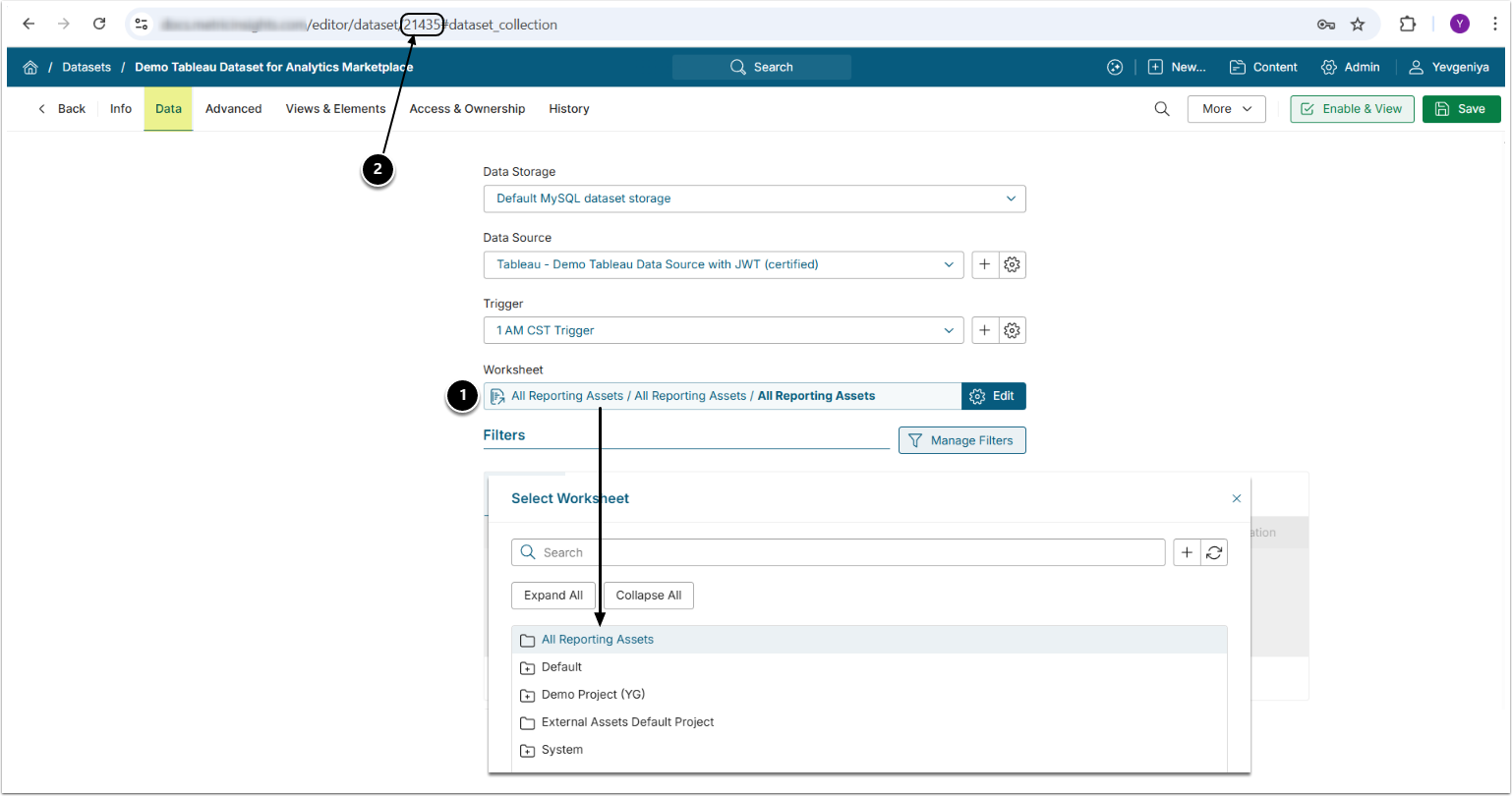Image resolution: width=1512 pixels, height=796 pixels.
Task: Open Views & Elements tab
Action: click(x=335, y=109)
